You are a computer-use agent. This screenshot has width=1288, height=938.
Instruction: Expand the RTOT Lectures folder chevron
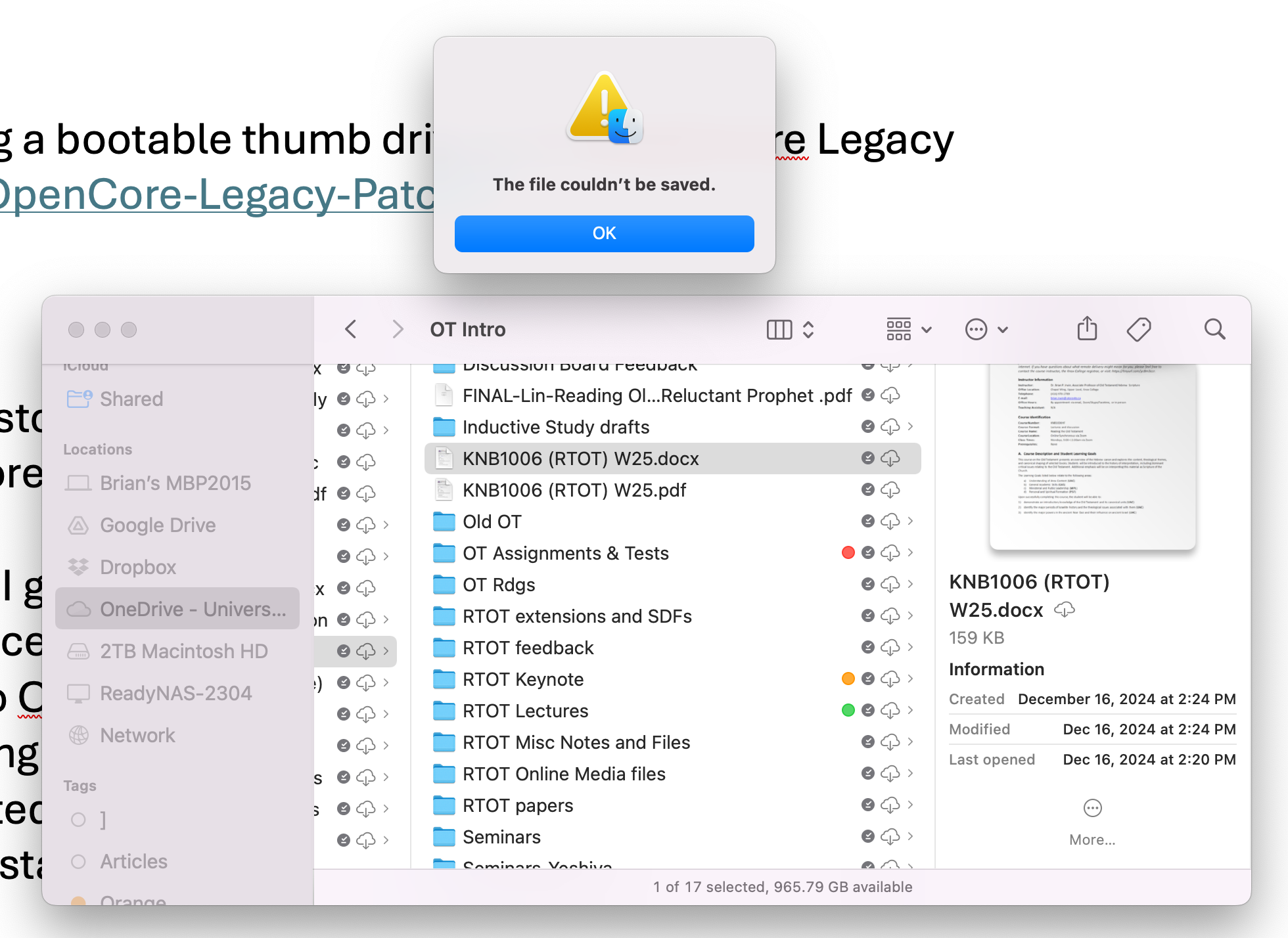pos(910,710)
